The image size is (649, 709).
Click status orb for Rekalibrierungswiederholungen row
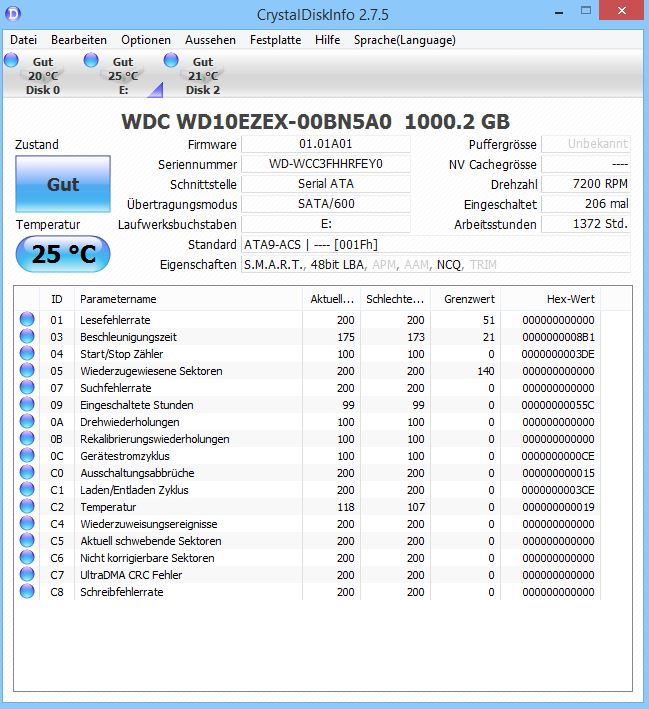pos(27,438)
